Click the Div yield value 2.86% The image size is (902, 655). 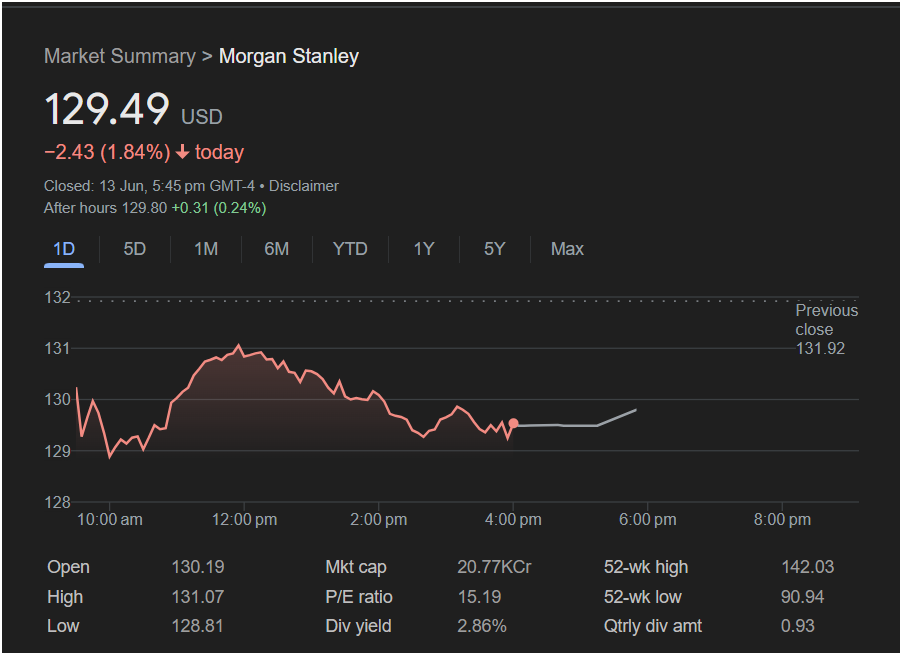[482, 626]
